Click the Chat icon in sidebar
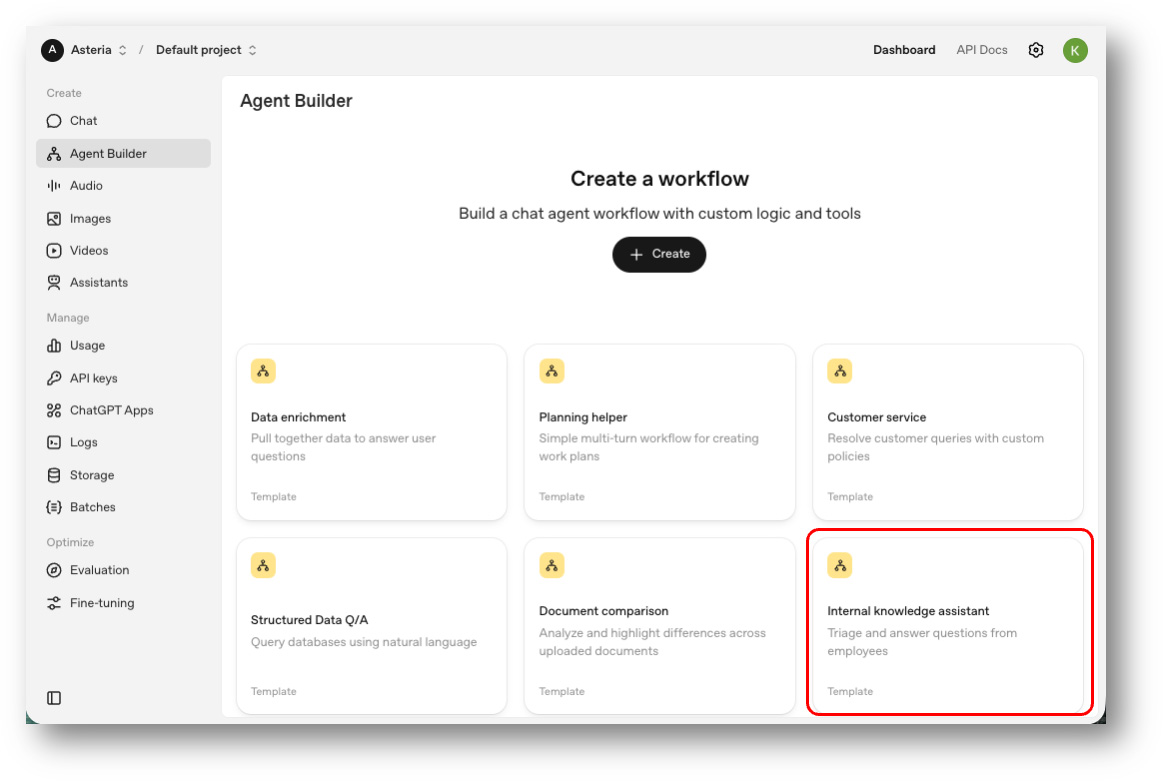The image size is (1163, 781). coord(54,121)
